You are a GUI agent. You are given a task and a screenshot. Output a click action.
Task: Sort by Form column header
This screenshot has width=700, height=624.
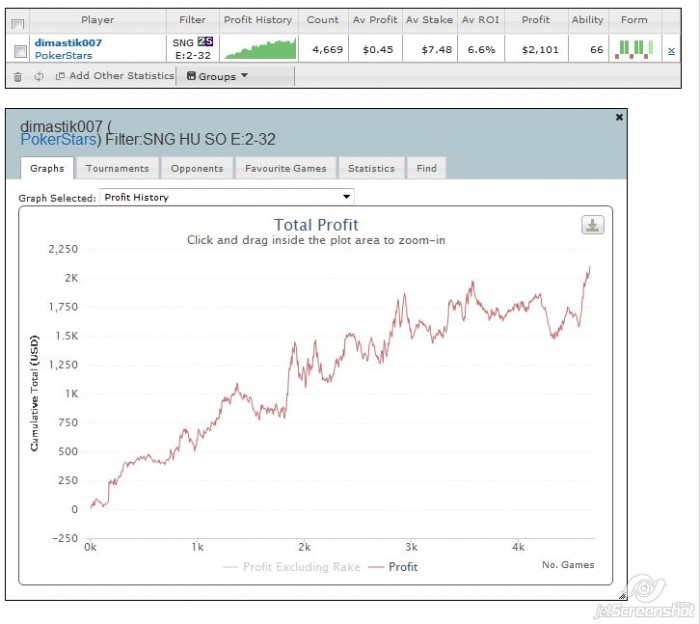(x=634, y=20)
